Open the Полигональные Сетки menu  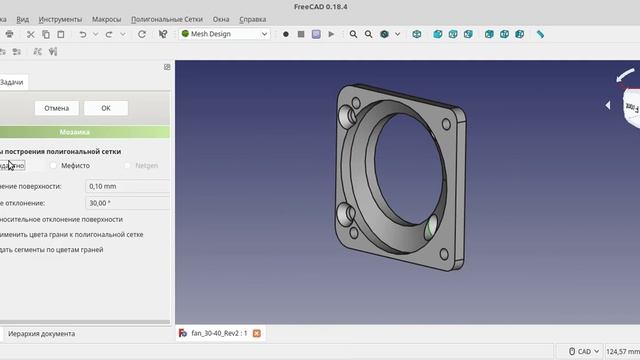[167, 19]
